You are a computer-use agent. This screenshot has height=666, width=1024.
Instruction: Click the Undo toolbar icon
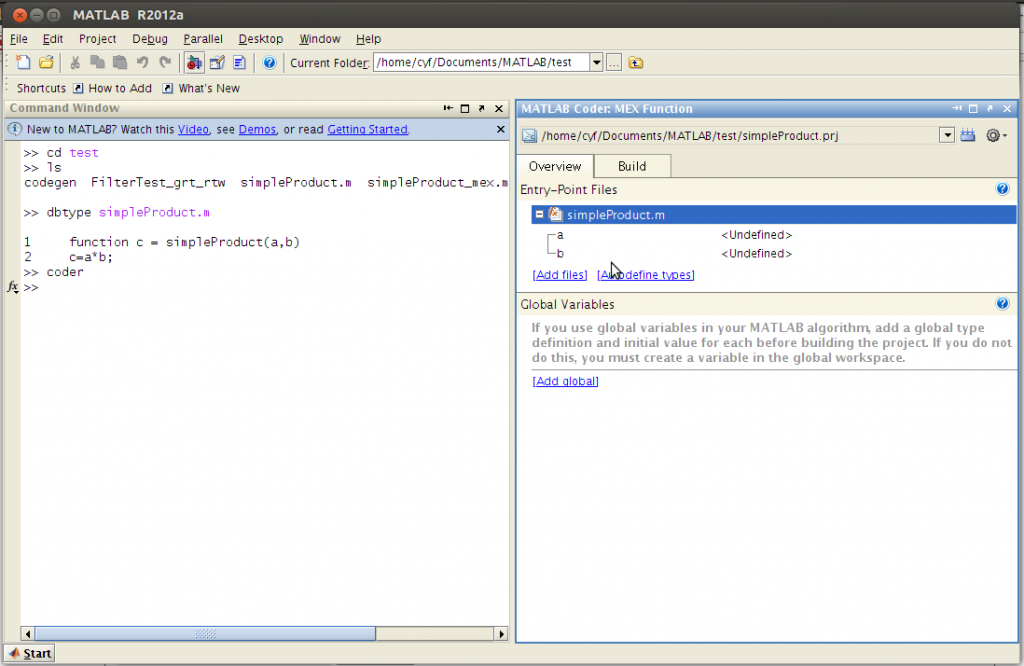click(141, 62)
